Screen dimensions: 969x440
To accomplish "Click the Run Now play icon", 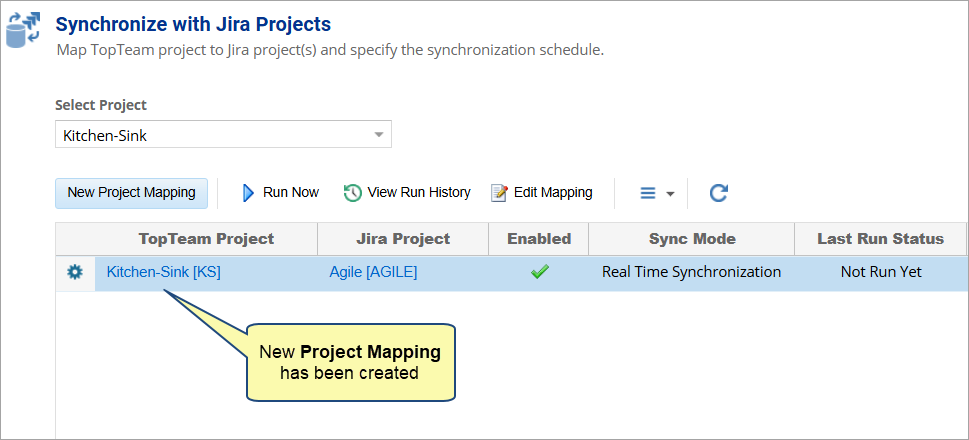I will [249, 193].
